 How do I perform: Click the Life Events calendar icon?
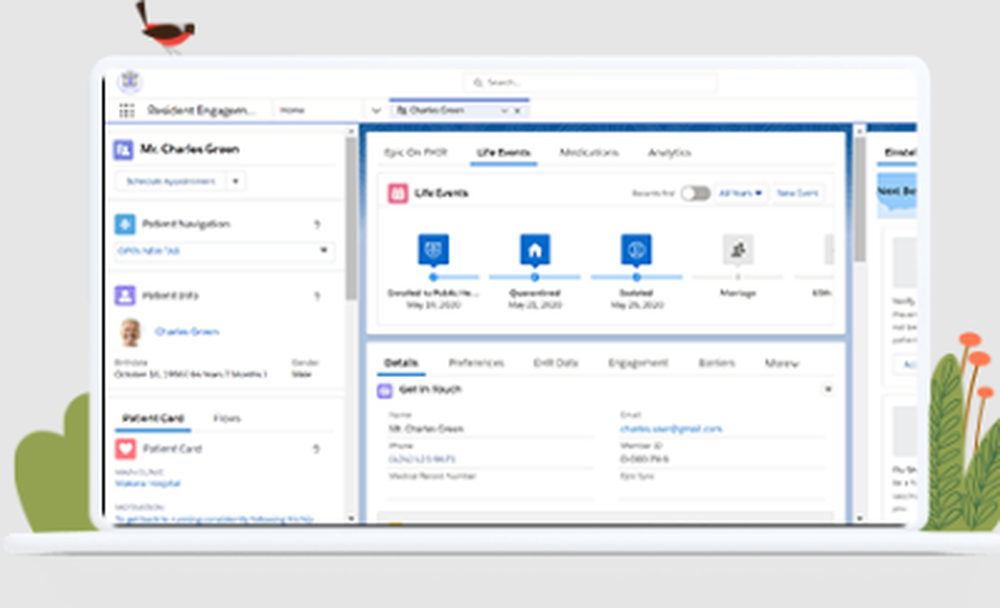tap(395, 192)
